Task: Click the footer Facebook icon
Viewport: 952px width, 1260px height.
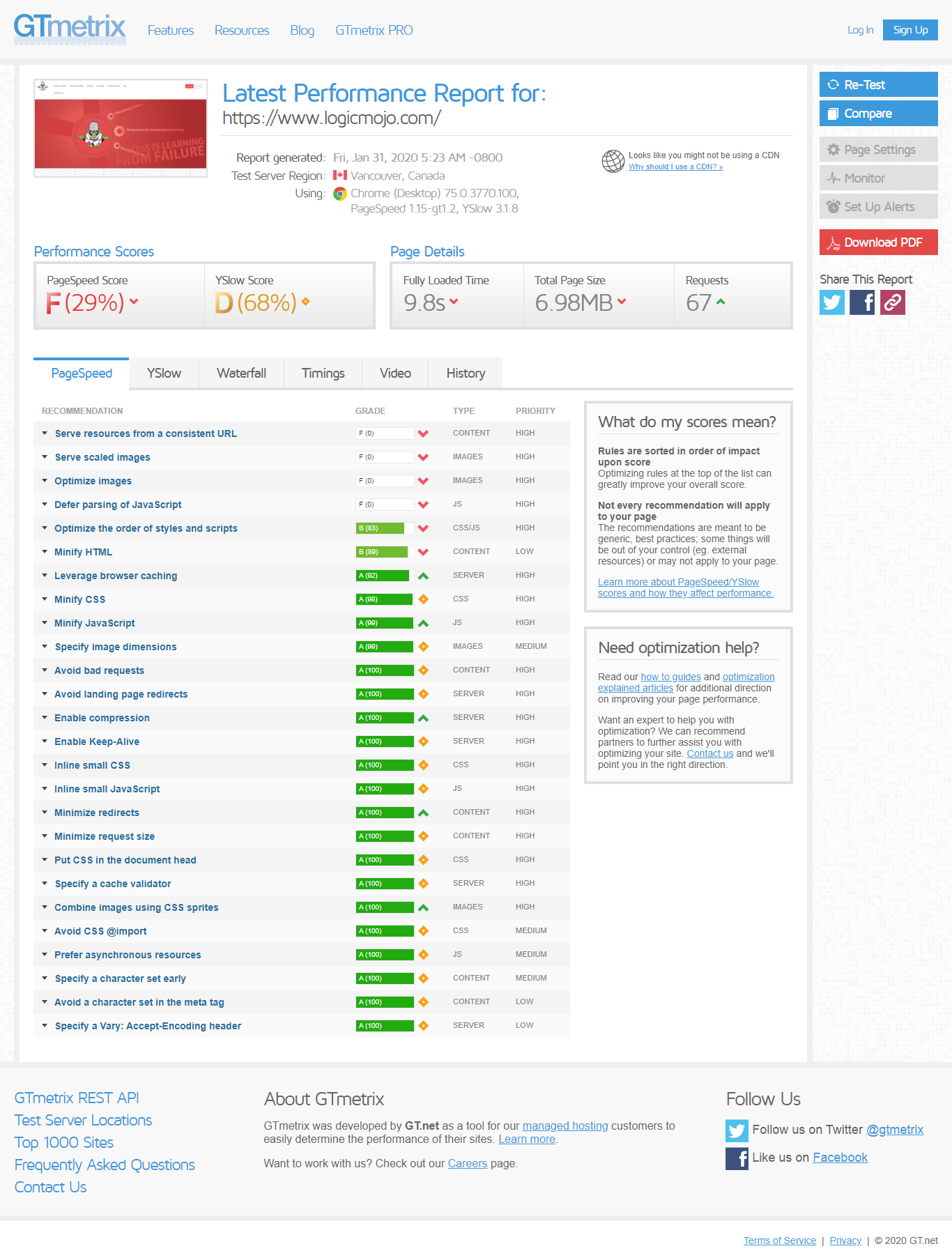Action: (737, 1158)
